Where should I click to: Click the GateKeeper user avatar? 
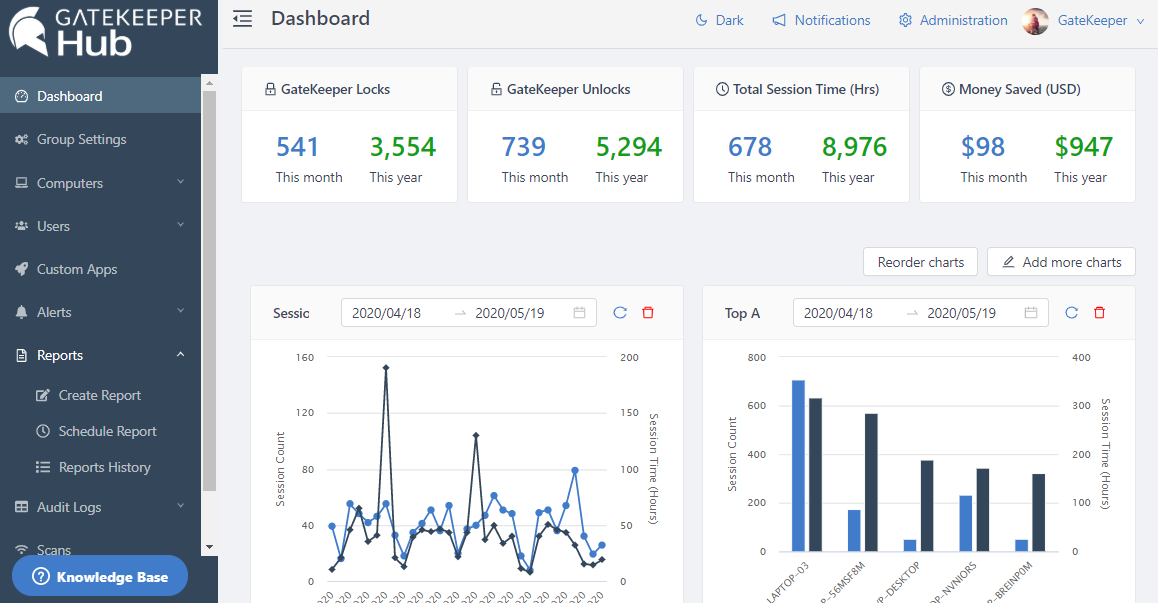point(1036,20)
